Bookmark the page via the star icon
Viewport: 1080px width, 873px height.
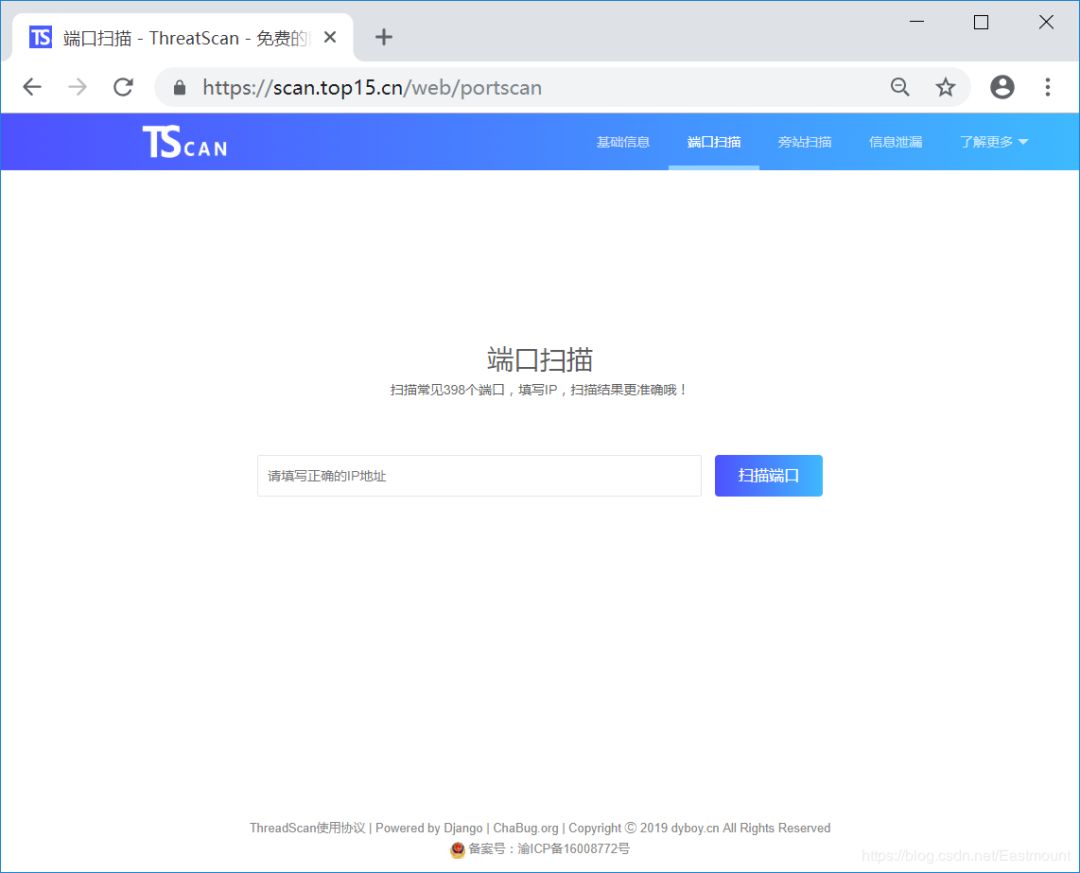(945, 87)
